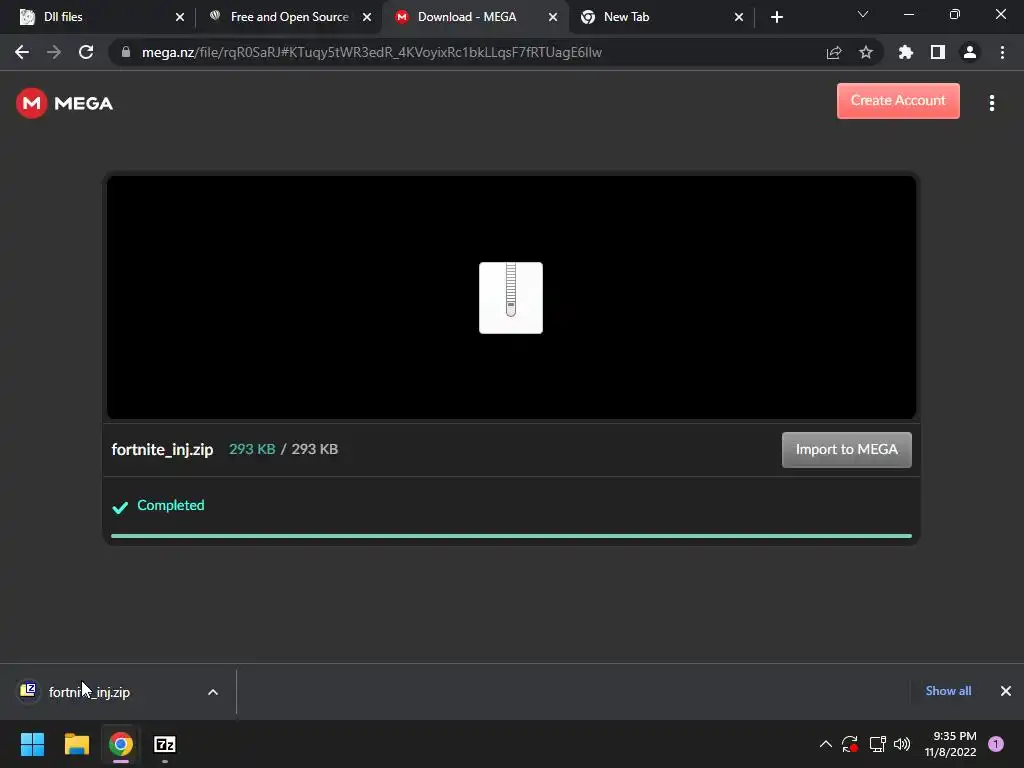Open 7-Zip from the taskbar
The width and height of the screenshot is (1024, 768).
pyautogui.click(x=165, y=744)
